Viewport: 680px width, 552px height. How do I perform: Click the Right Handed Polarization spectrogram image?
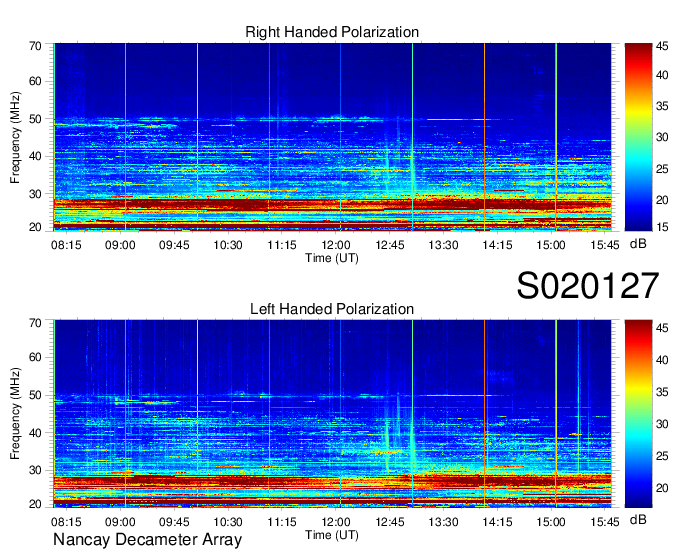pyautogui.click(x=332, y=137)
